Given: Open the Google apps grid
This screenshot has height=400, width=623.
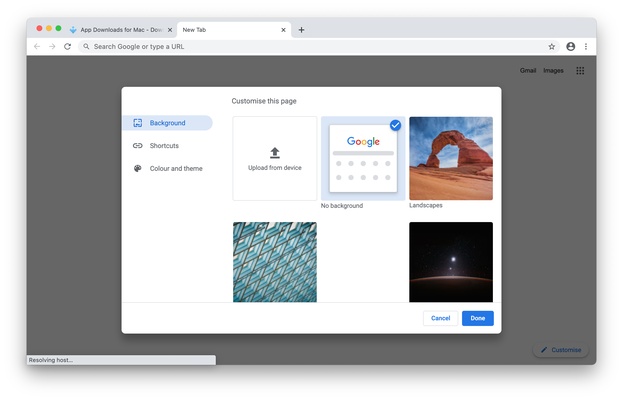Looking at the screenshot, I should [580, 71].
